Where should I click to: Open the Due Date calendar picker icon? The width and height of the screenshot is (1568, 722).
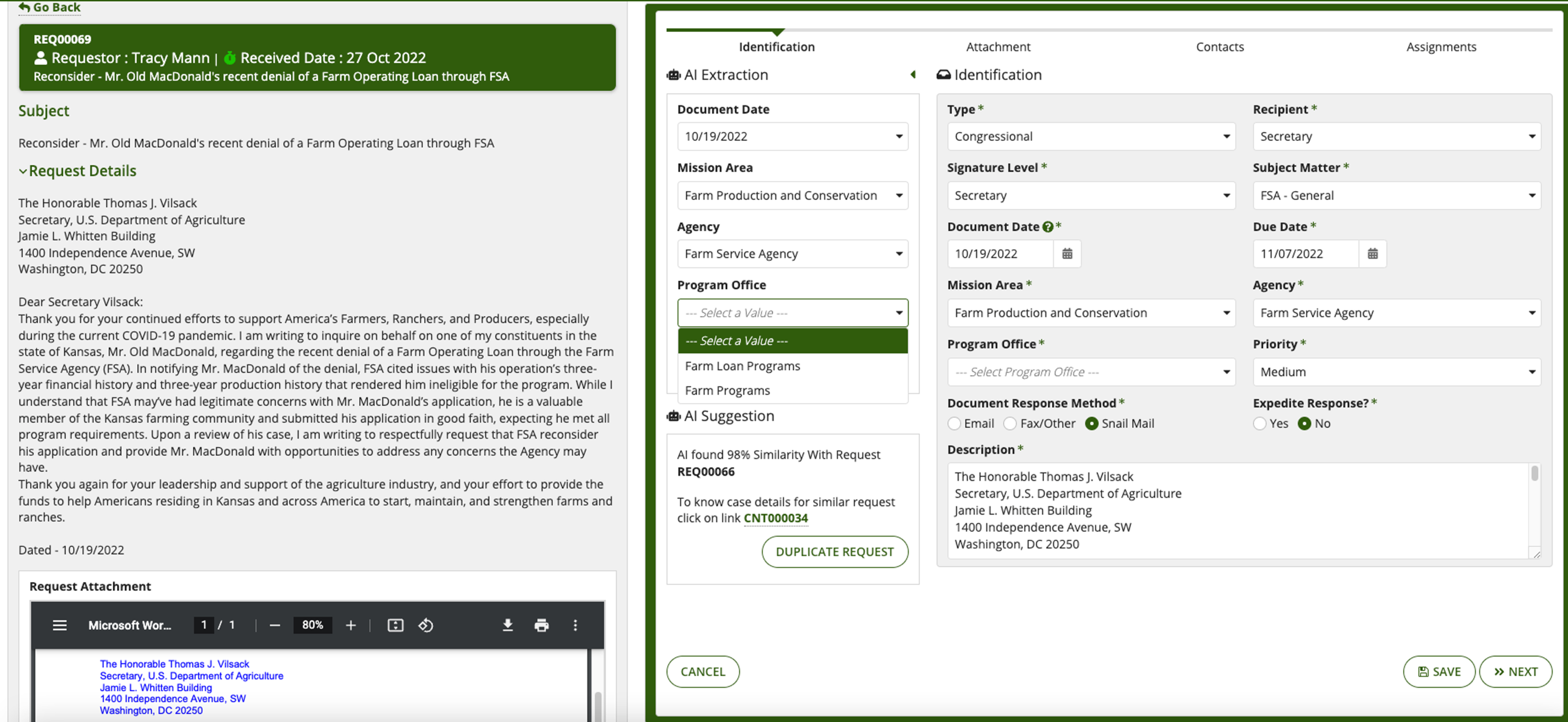[x=1372, y=253]
